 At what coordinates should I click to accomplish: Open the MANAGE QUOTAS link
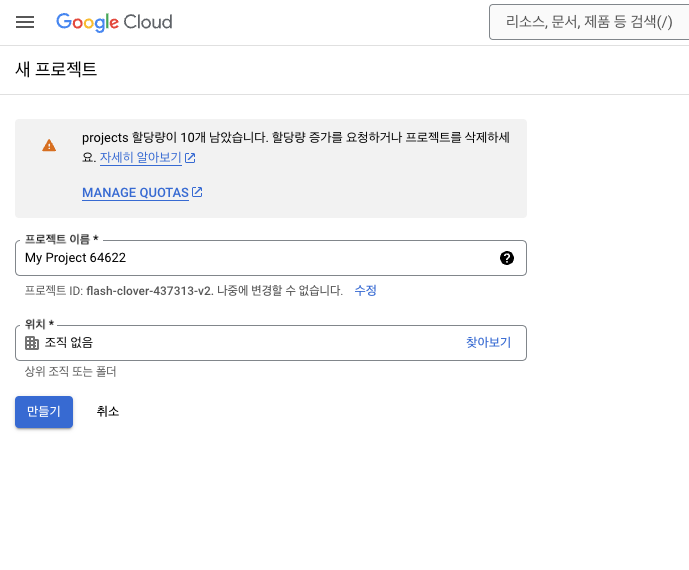135,192
